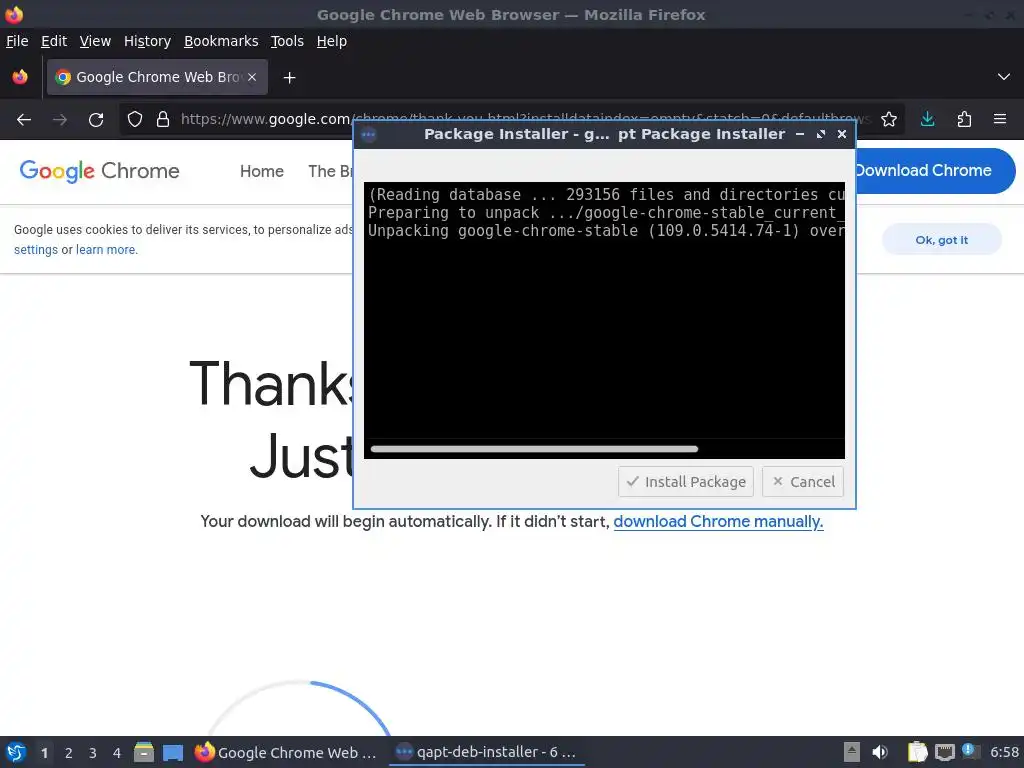Image resolution: width=1024 pixels, height=768 pixels.
Task: Click the Home navigation link
Action: pos(262,171)
